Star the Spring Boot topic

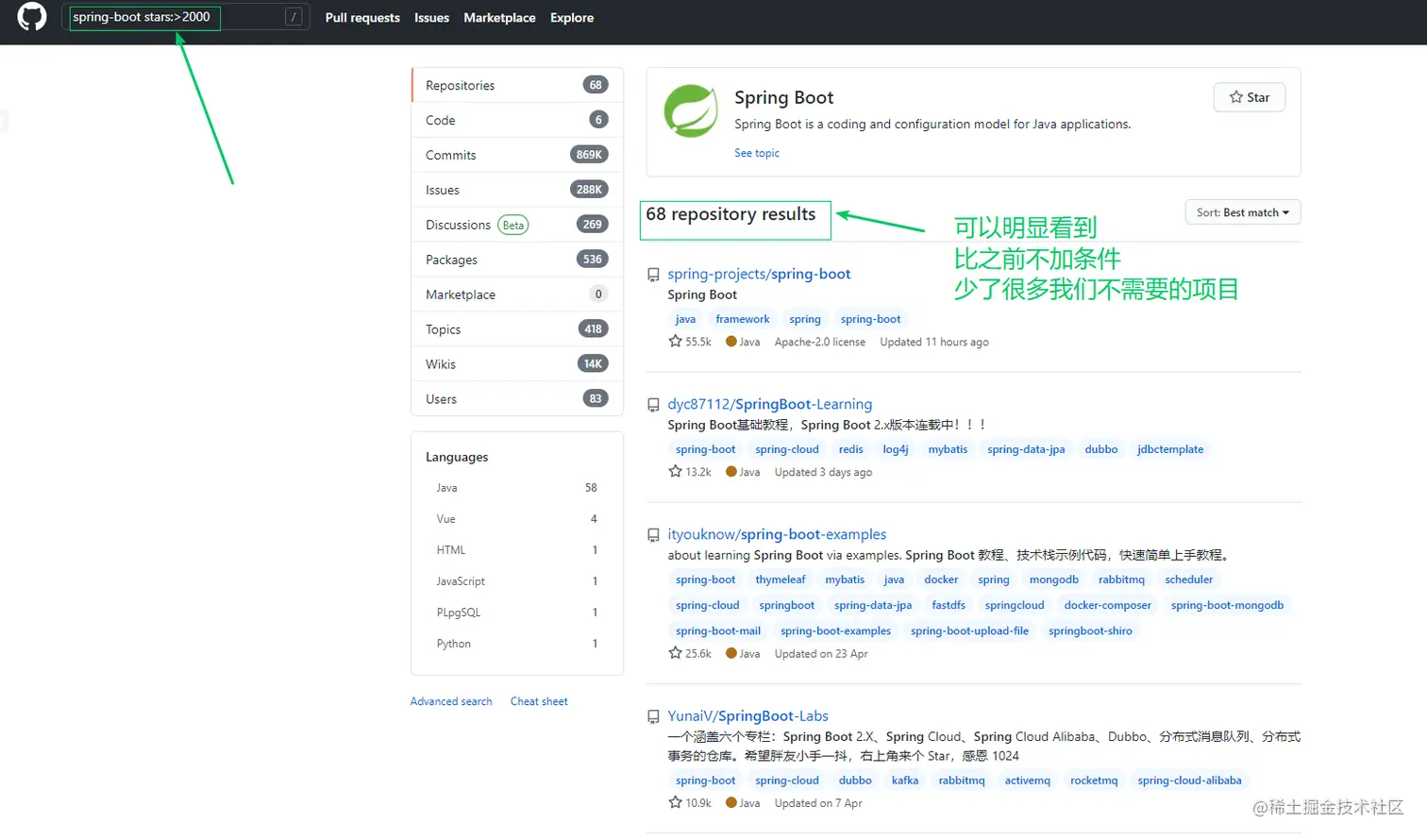1249,97
